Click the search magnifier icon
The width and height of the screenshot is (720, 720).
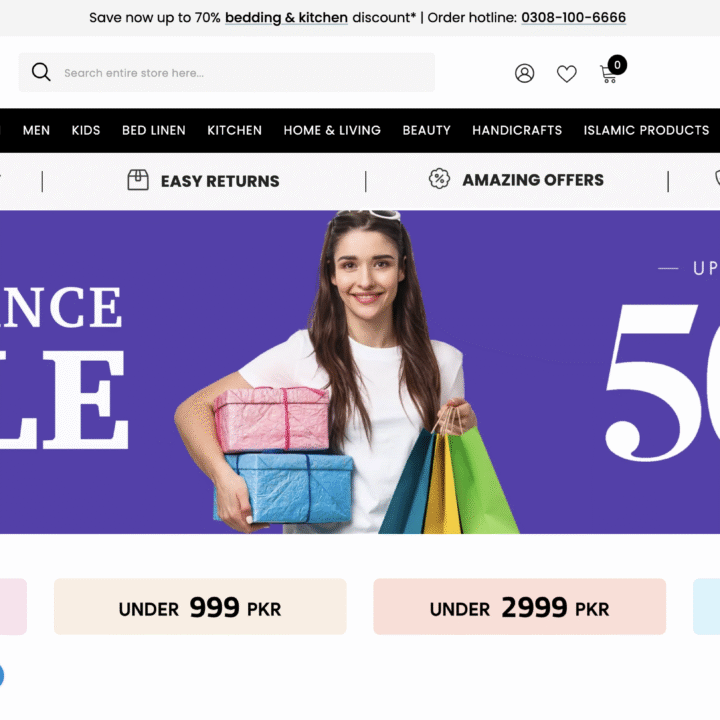tap(41, 72)
